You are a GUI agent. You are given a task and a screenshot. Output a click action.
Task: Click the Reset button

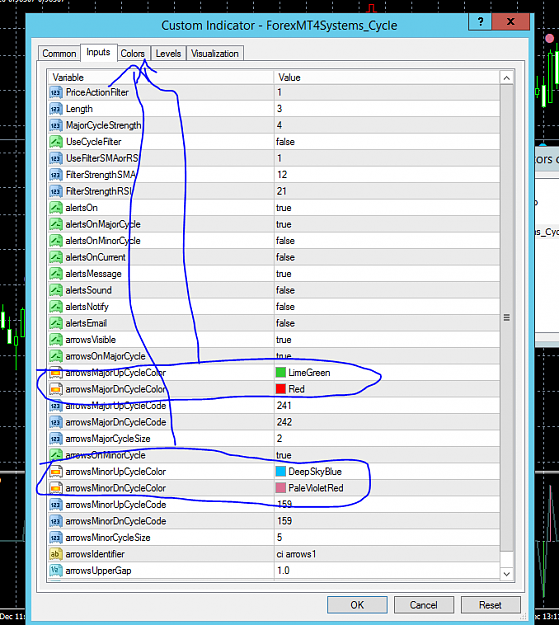pyautogui.click(x=490, y=605)
